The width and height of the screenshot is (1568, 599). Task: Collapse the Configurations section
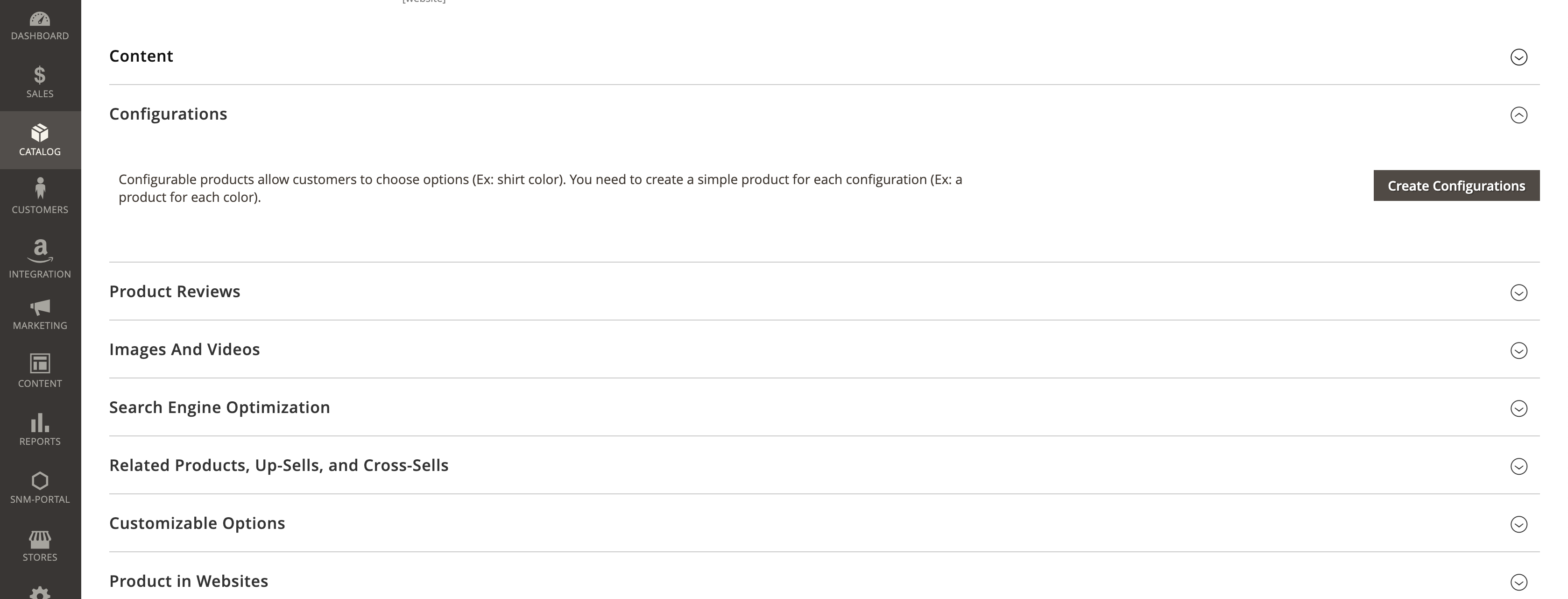1519,114
